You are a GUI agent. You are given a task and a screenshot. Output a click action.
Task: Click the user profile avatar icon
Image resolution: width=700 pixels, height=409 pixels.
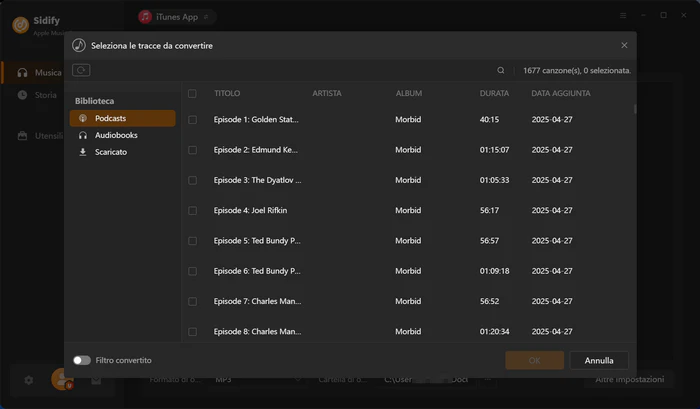click(62, 379)
